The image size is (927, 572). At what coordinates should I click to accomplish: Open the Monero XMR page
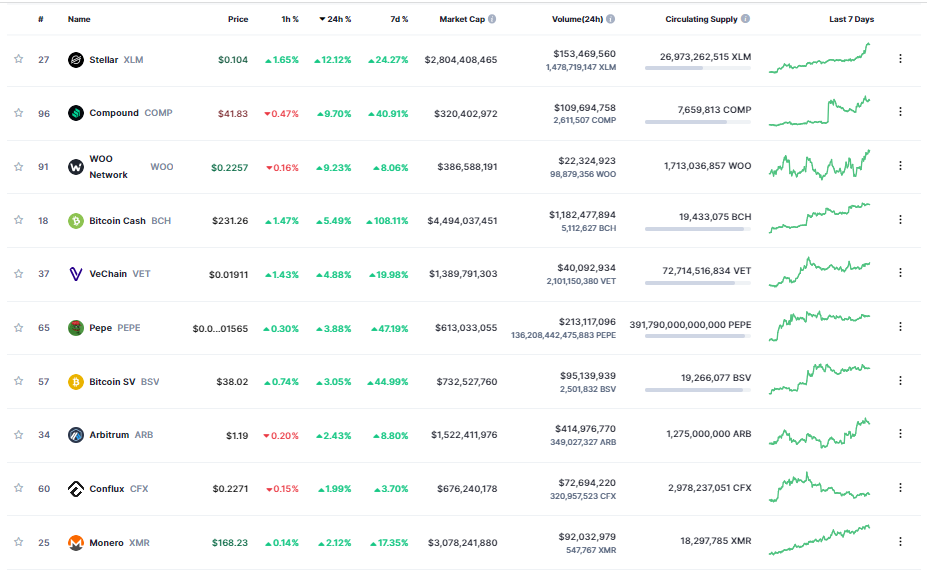coord(119,542)
